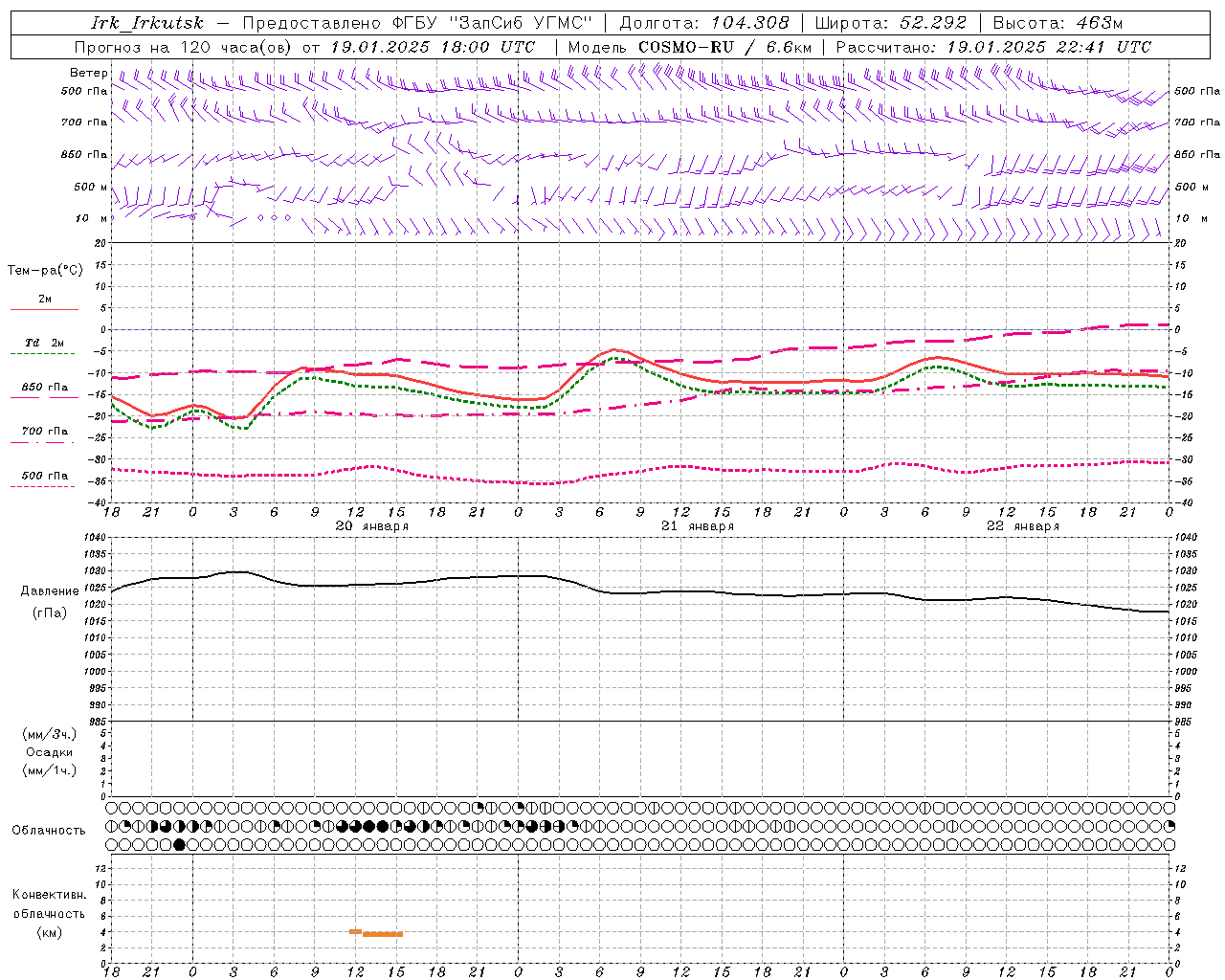
Task: Click the "21 января" date label
Action: [697, 526]
